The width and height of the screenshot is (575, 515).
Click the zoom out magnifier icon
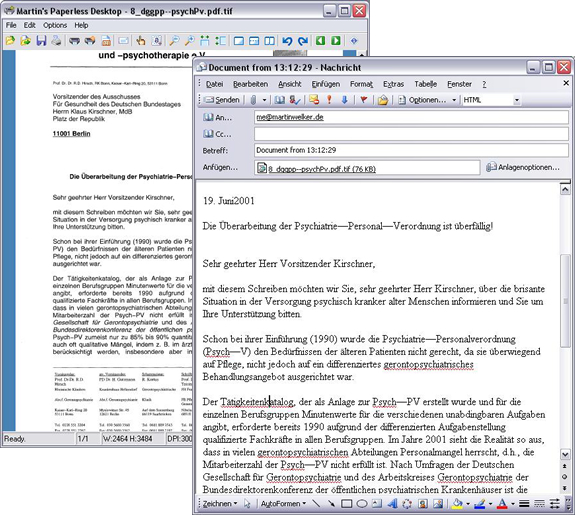click(174, 41)
